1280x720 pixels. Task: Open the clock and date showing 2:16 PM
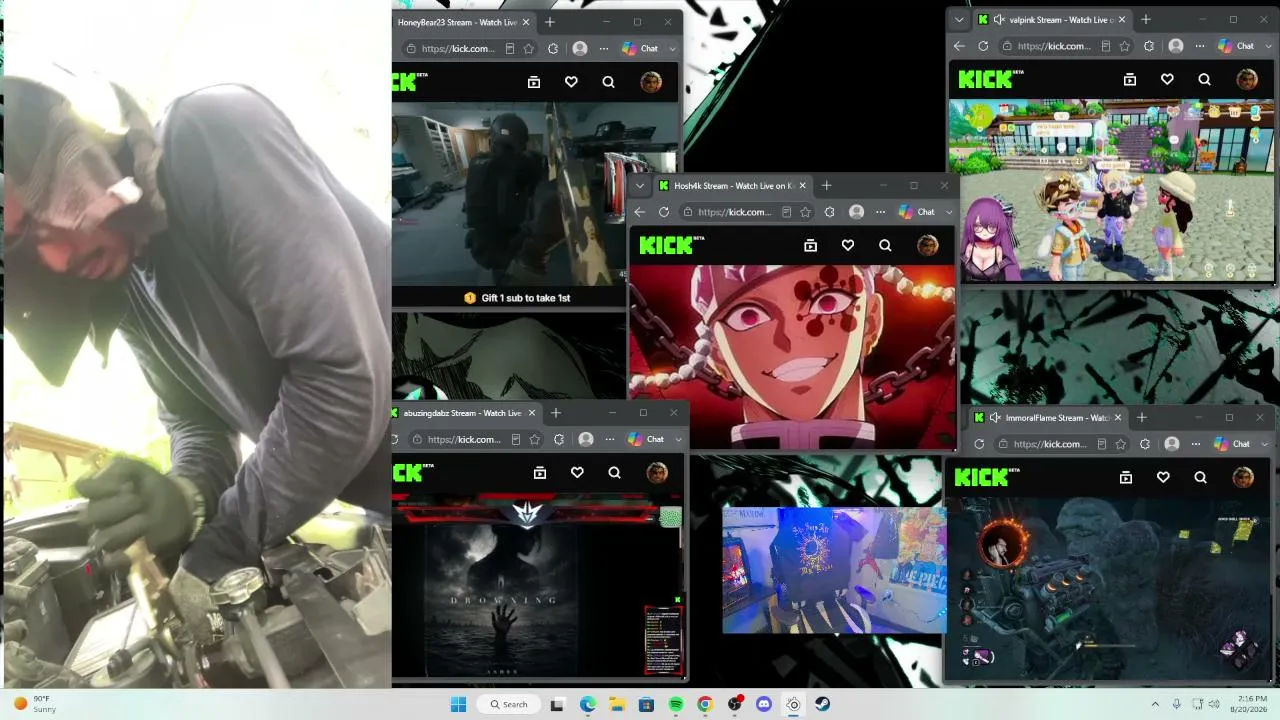click(1251, 704)
